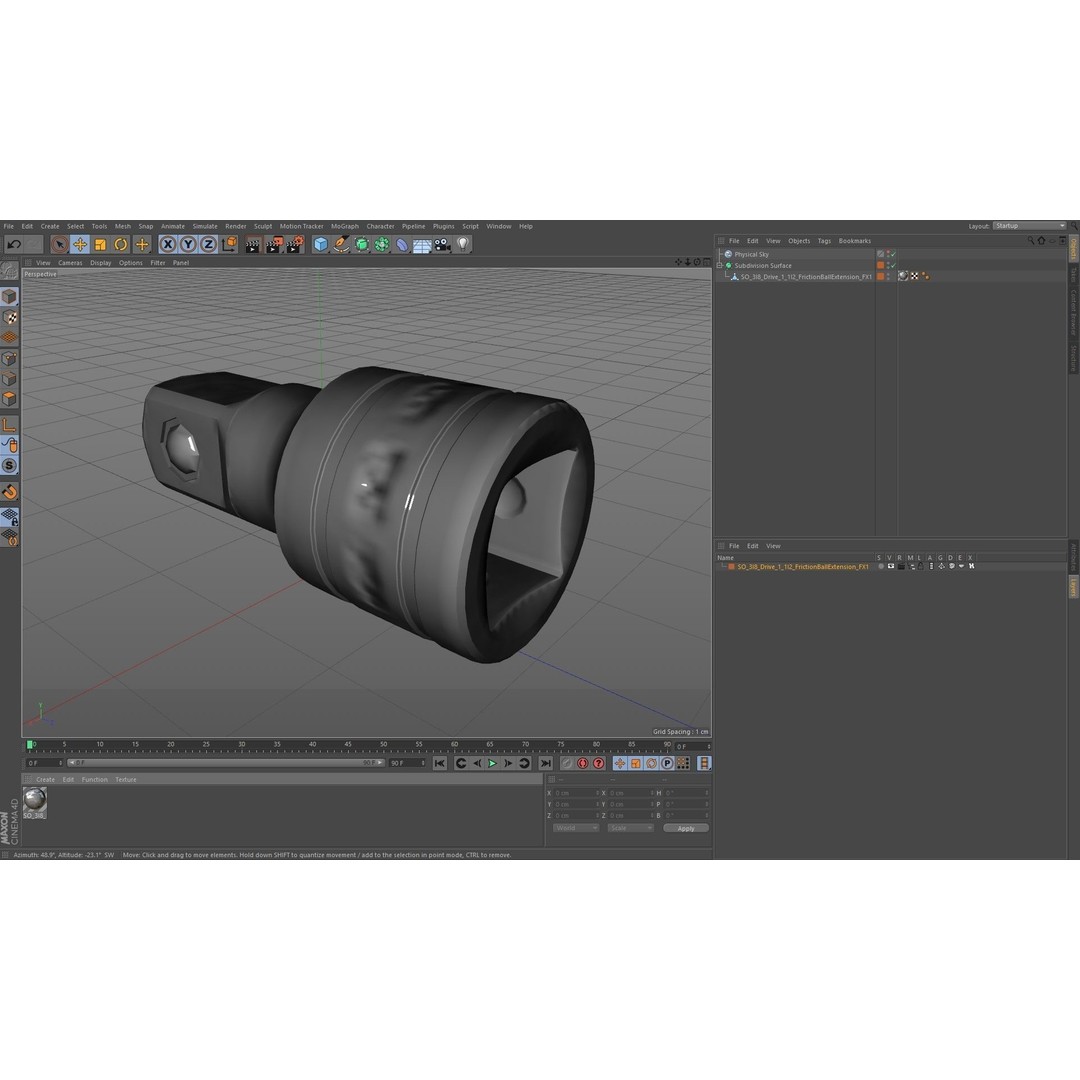Open material manager Create menu
1080x1080 pixels.
pyautogui.click(x=45, y=780)
